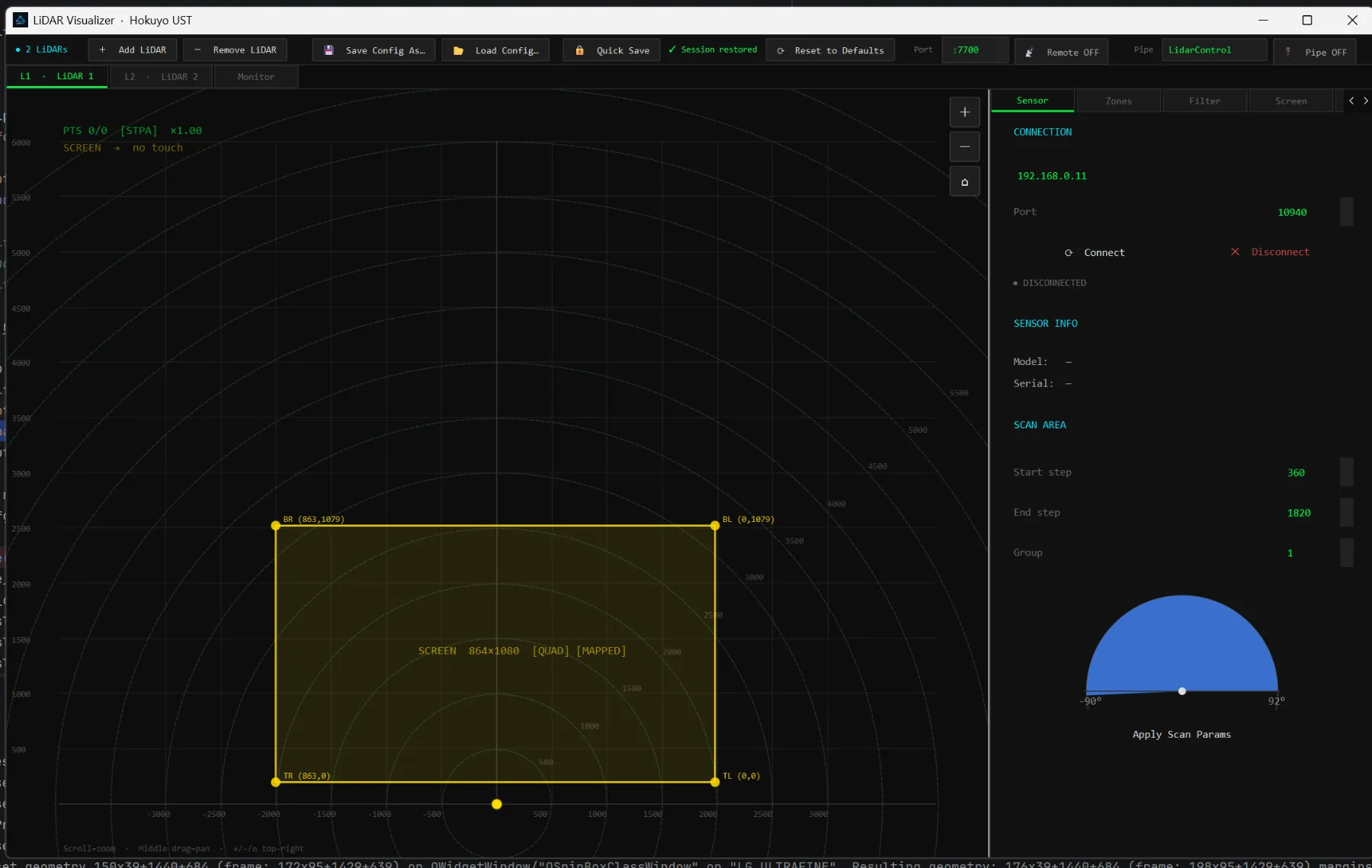The width and height of the screenshot is (1372, 868).
Task: Click the Apply Scan Params button
Action: 1181,735
